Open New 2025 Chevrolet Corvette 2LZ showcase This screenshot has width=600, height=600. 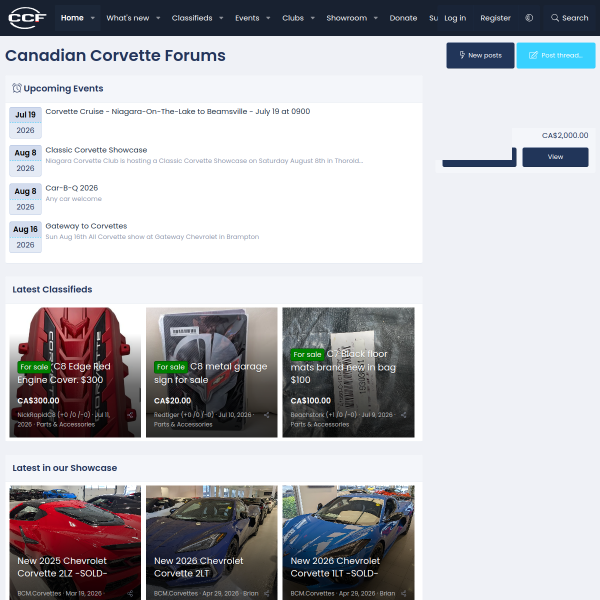tap(62, 567)
